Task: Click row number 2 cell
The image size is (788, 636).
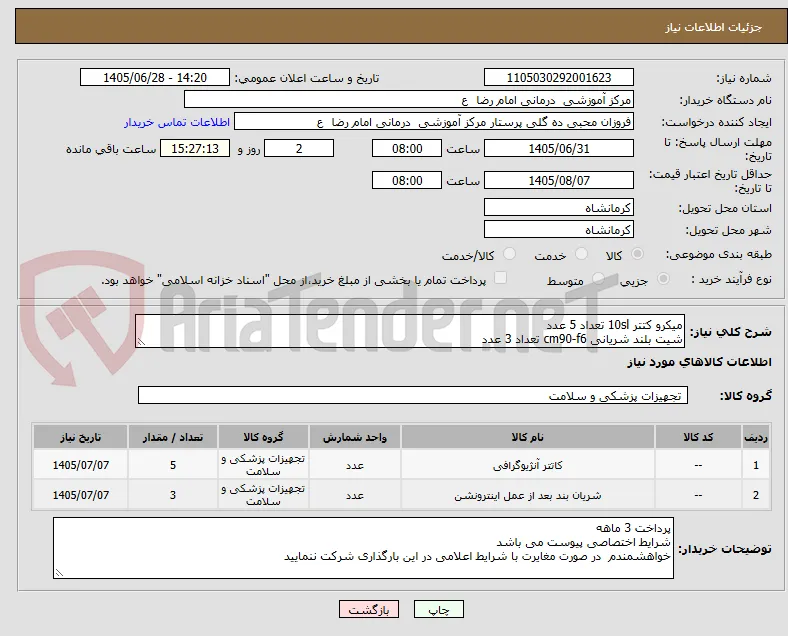Action: point(755,495)
